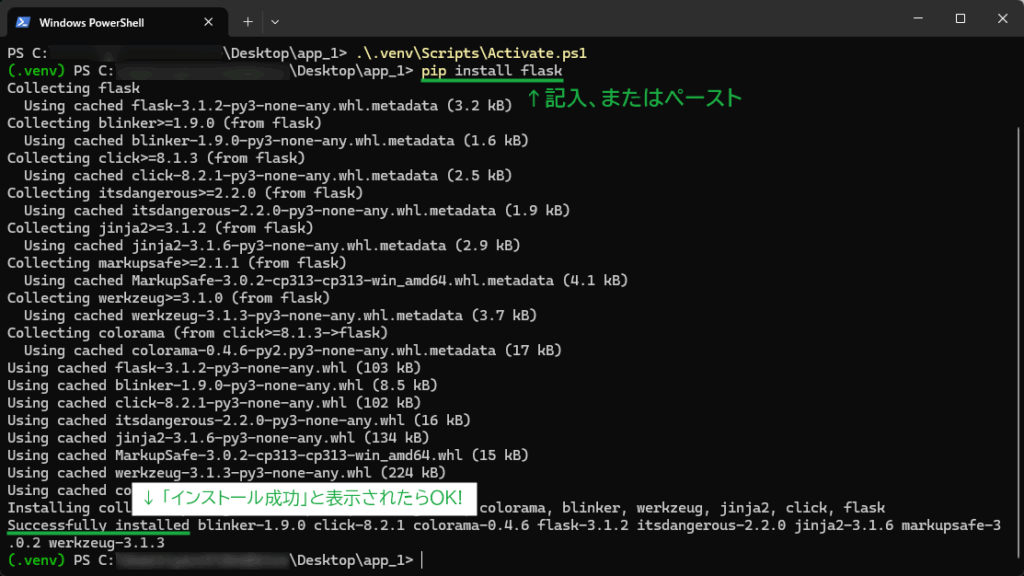Click 'Using cached itsdangerous-2.2.0-py3-none-any.whl (16 kB)' line
This screenshot has height=576, width=1024.
239,421
